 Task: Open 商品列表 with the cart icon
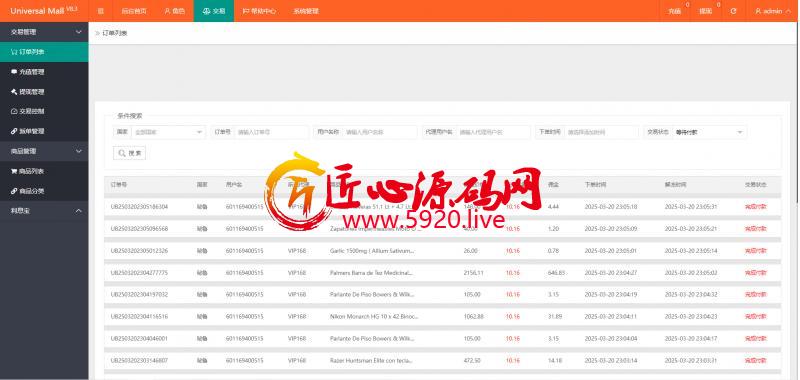pos(44,171)
